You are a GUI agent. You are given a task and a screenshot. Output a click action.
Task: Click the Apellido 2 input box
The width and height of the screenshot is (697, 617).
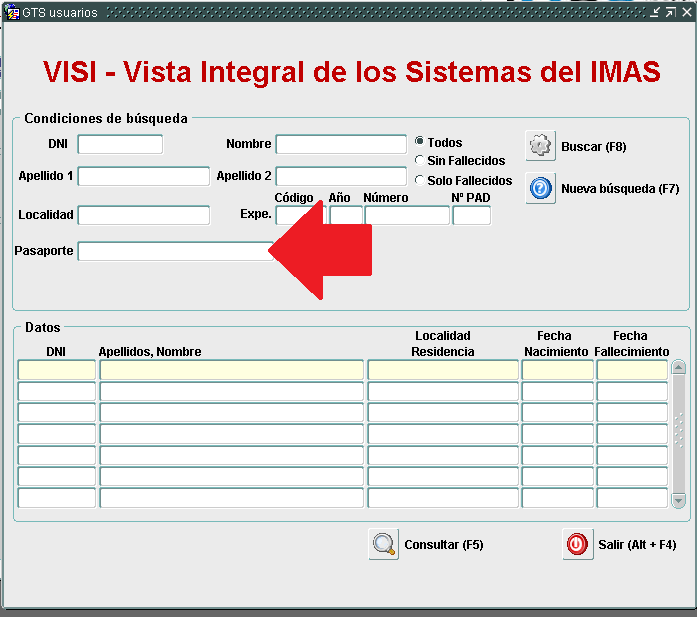point(341,177)
